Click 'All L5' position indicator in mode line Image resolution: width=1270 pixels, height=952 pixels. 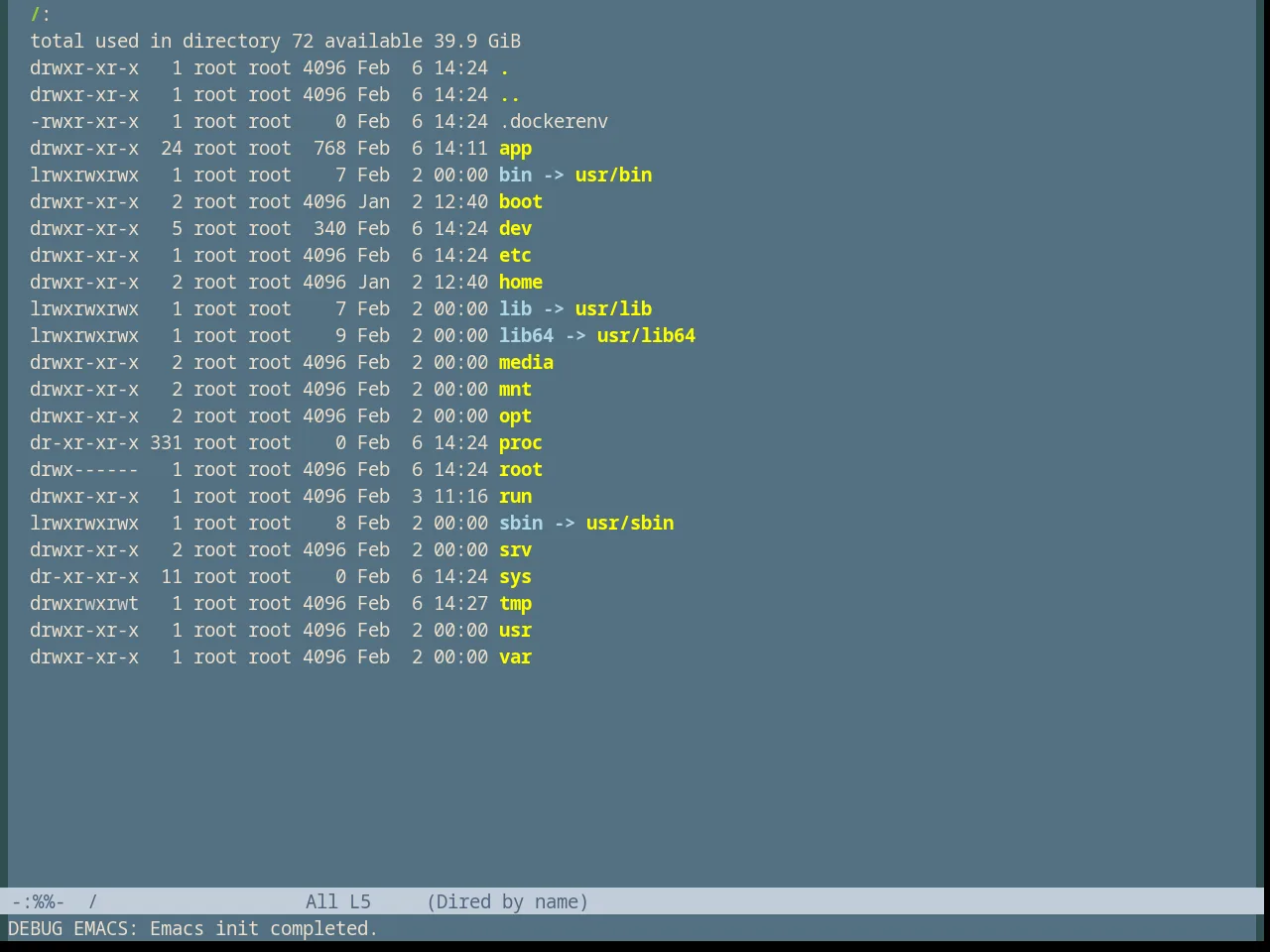pos(338,902)
